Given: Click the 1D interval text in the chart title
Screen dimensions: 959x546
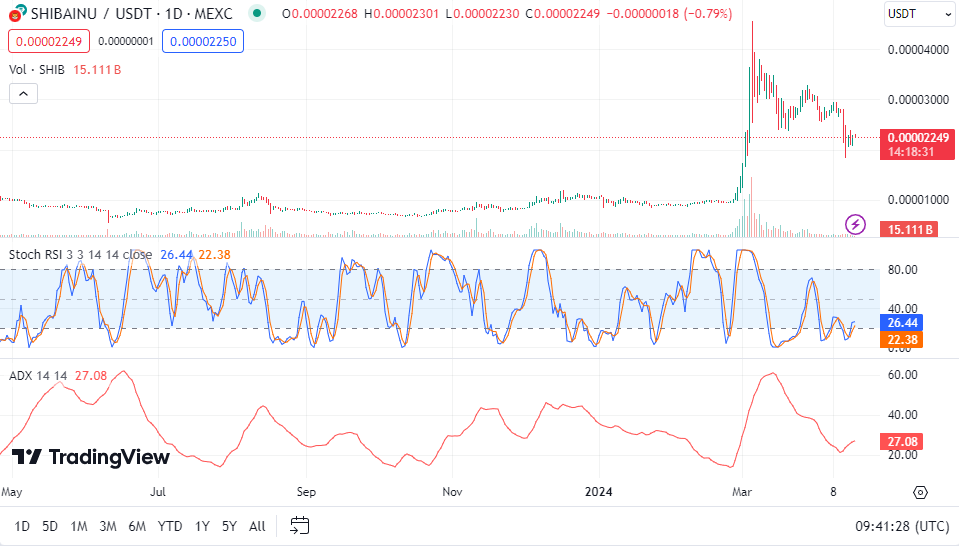Looking at the screenshot, I should (174, 13).
